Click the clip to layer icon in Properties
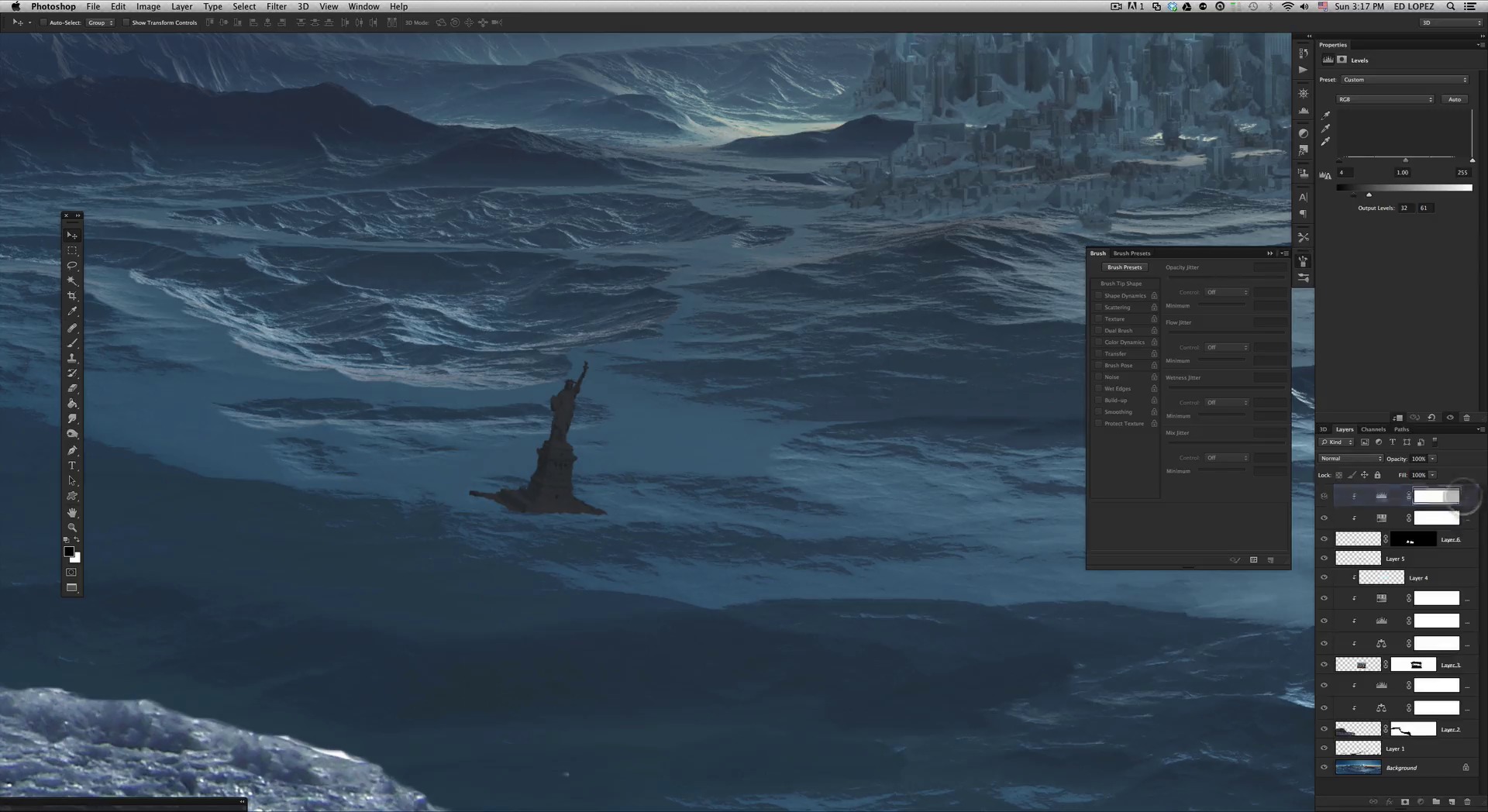1488x812 pixels. (x=1397, y=418)
